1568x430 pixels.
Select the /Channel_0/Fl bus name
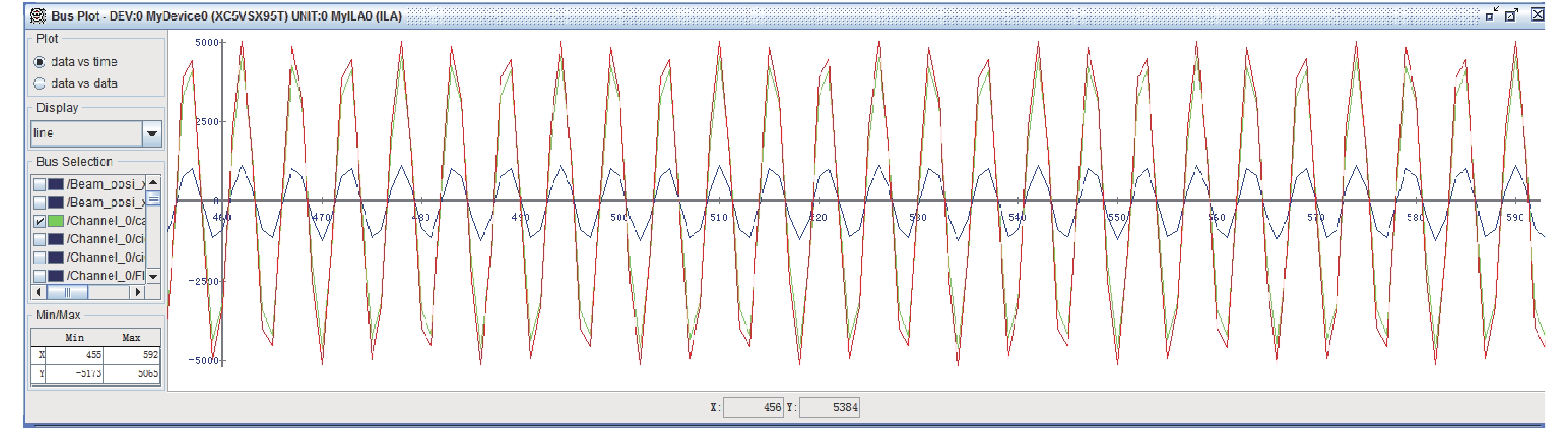tap(106, 275)
